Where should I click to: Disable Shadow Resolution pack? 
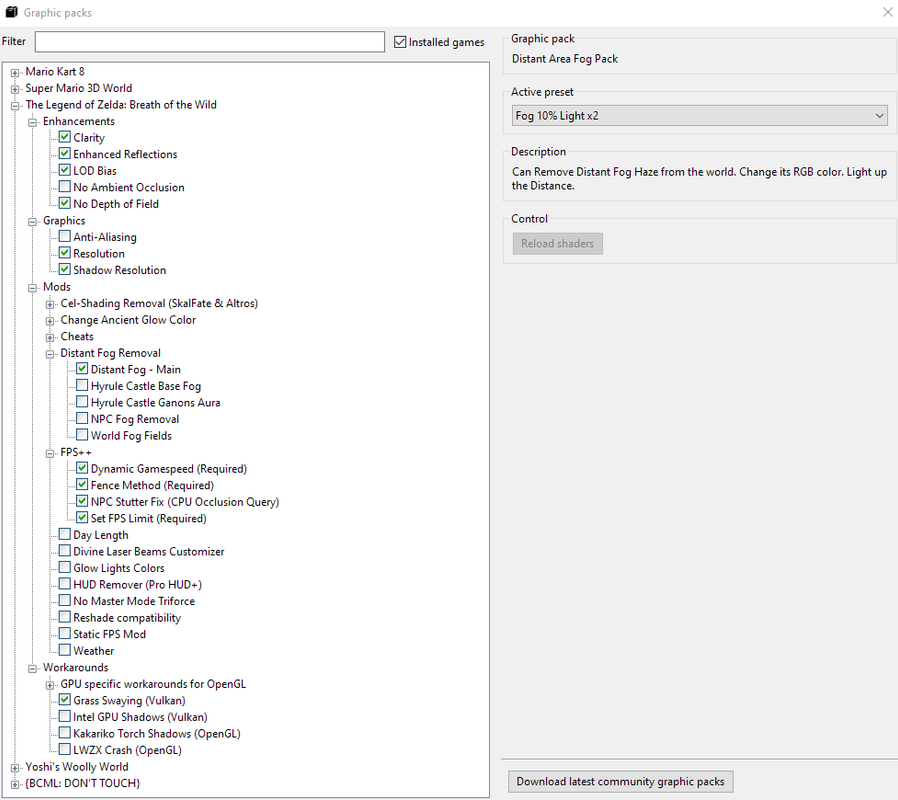coord(65,269)
